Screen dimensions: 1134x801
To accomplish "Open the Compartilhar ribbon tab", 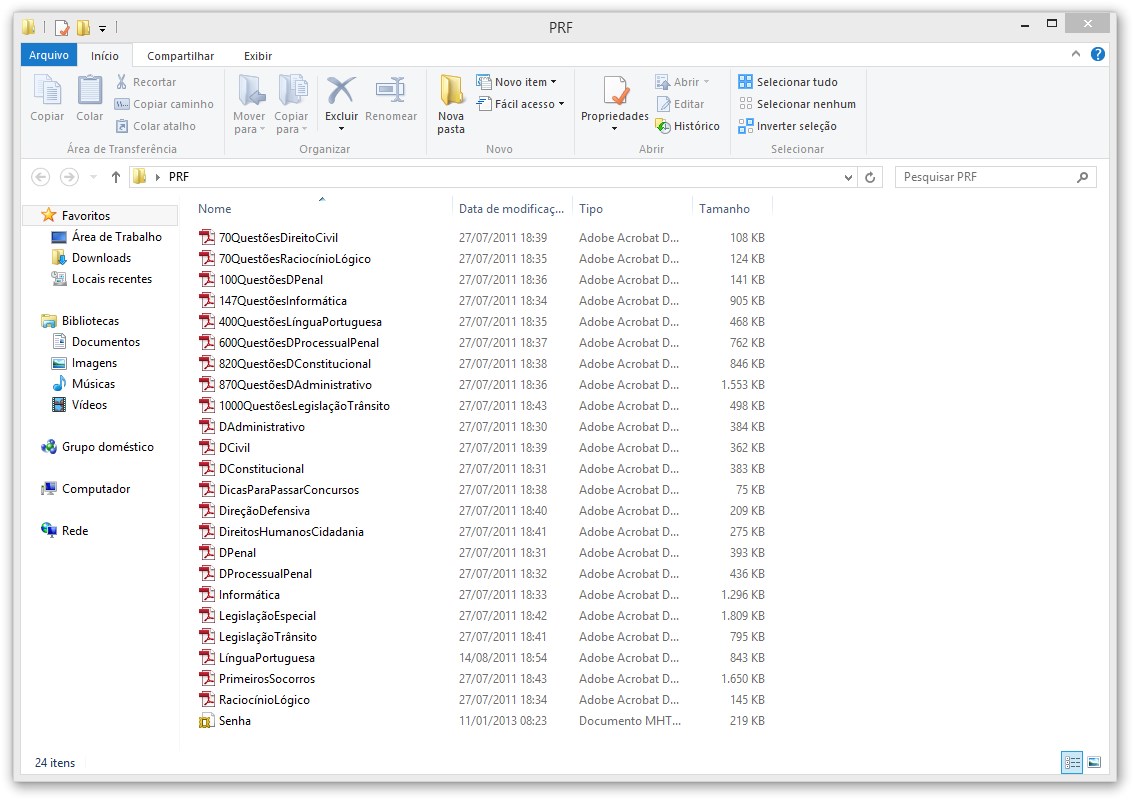I will point(181,56).
